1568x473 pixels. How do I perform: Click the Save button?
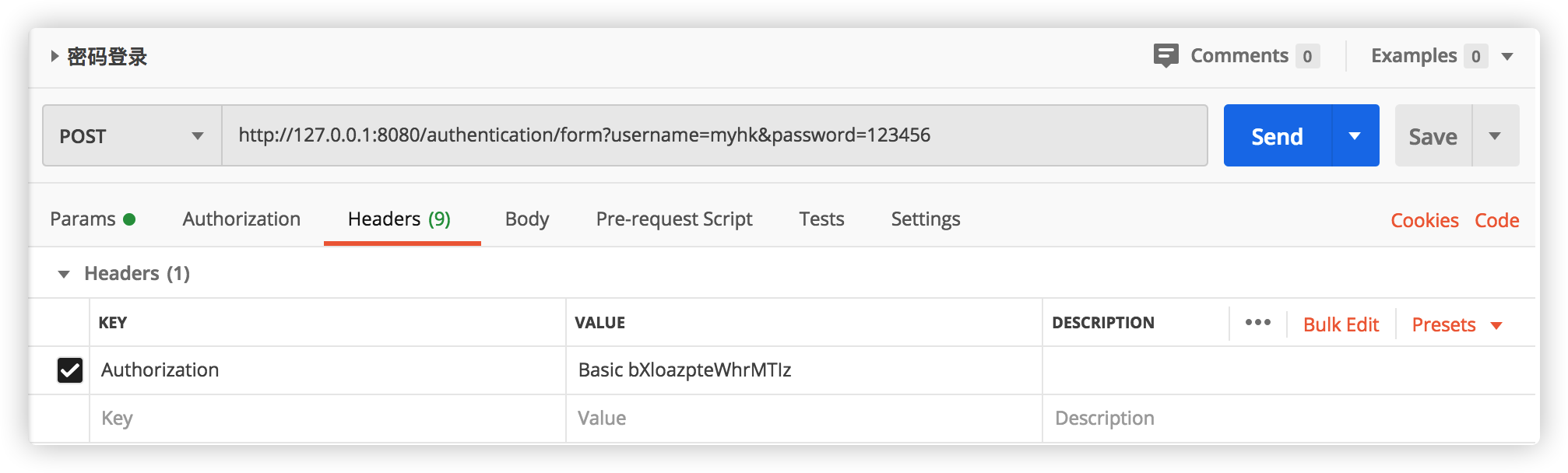[x=1433, y=136]
